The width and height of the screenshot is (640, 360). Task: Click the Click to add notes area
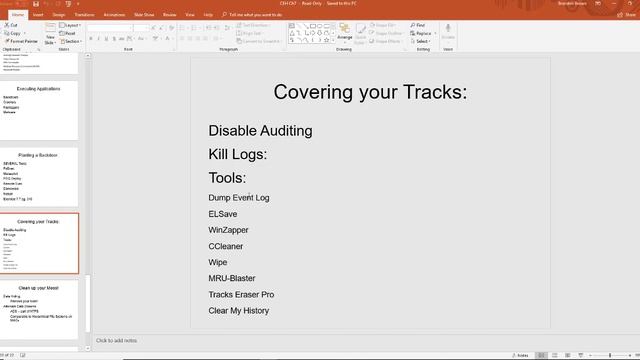[x=116, y=340]
